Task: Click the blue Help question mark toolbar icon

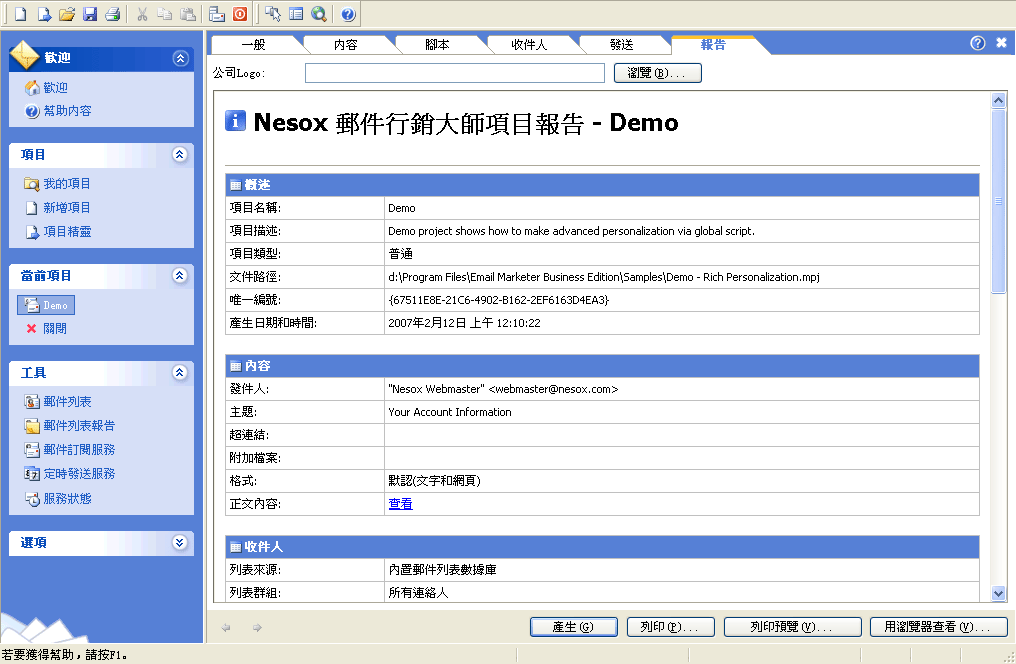Action: (x=347, y=14)
